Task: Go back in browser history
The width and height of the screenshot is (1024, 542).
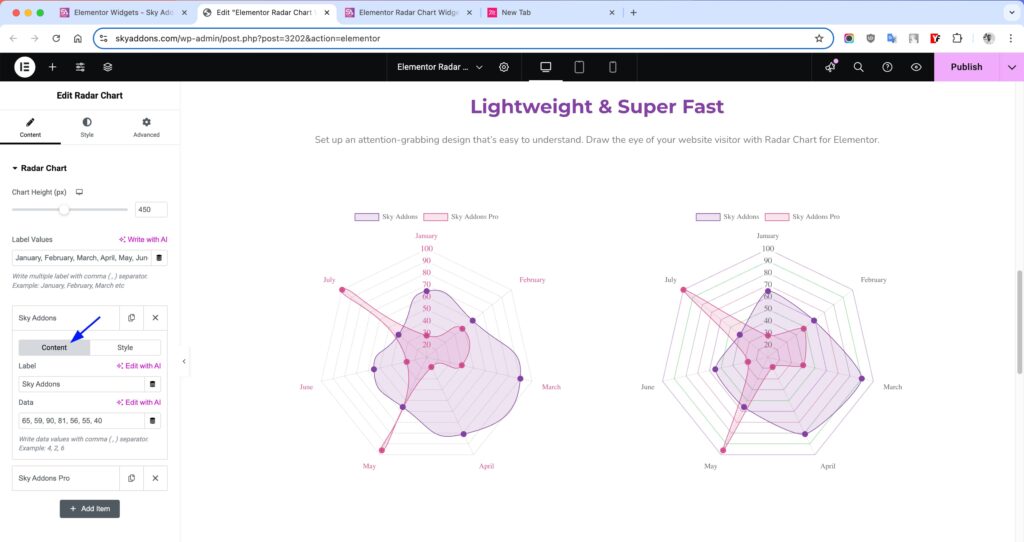Action: tap(14, 39)
